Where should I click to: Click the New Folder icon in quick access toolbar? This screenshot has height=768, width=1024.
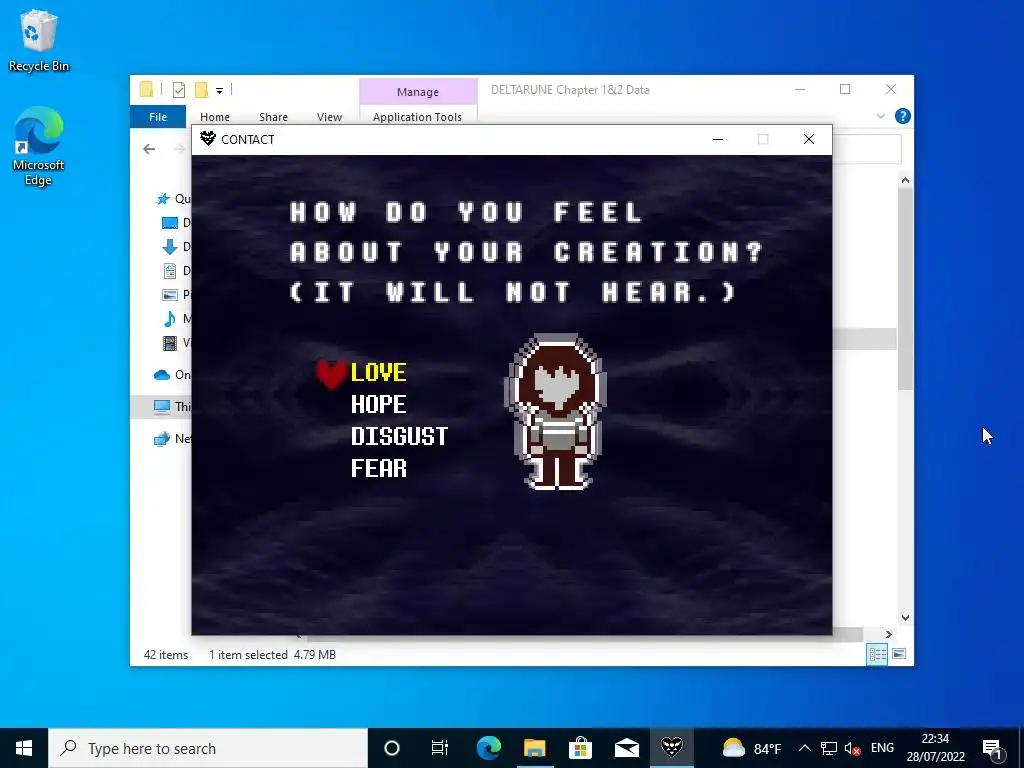pyautogui.click(x=202, y=90)
